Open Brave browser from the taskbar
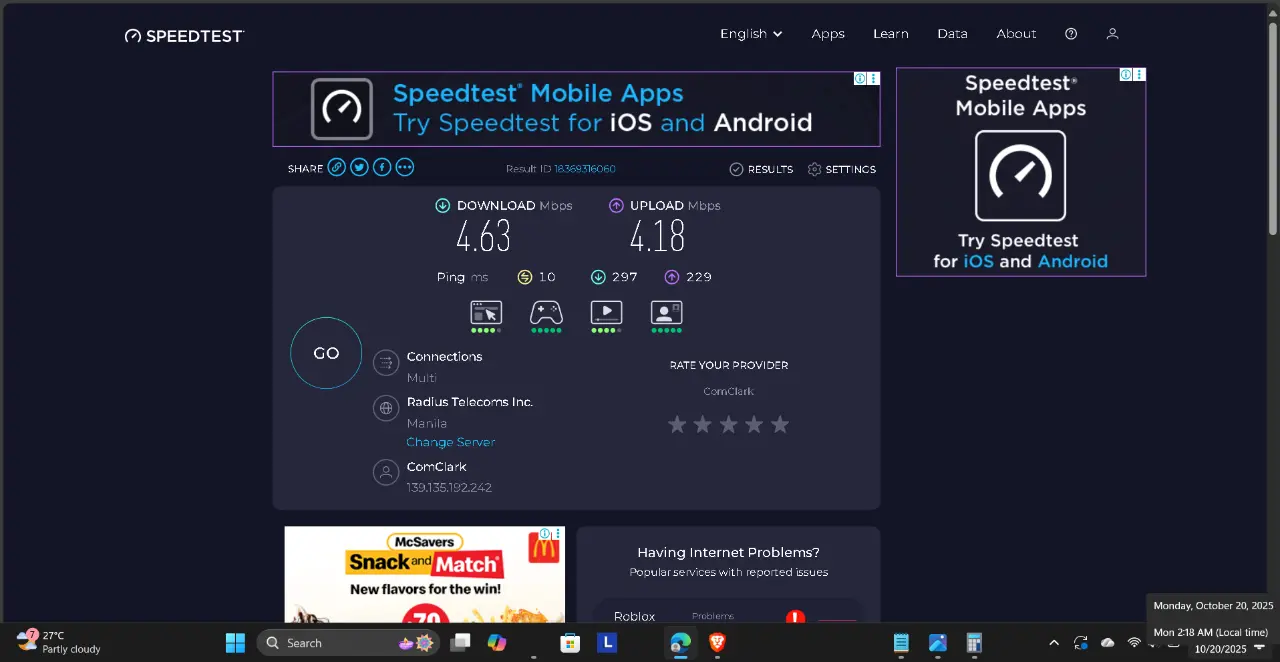1280x662 pixels. [717, 643]
